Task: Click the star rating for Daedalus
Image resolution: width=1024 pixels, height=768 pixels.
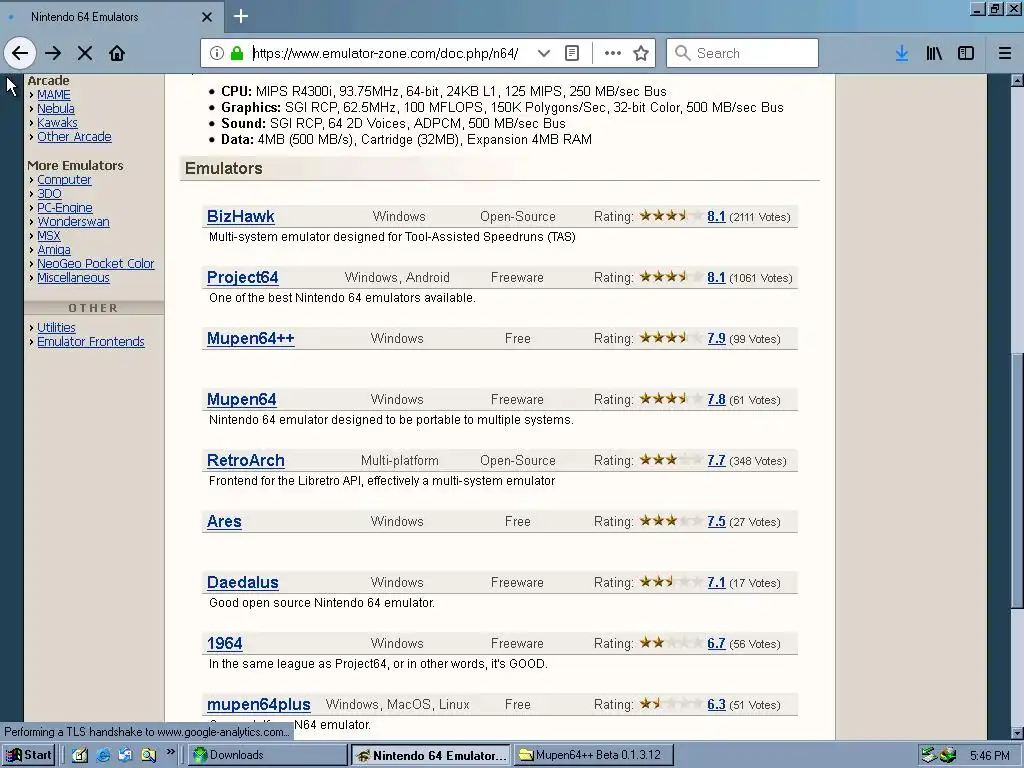Action: (671, 581)
